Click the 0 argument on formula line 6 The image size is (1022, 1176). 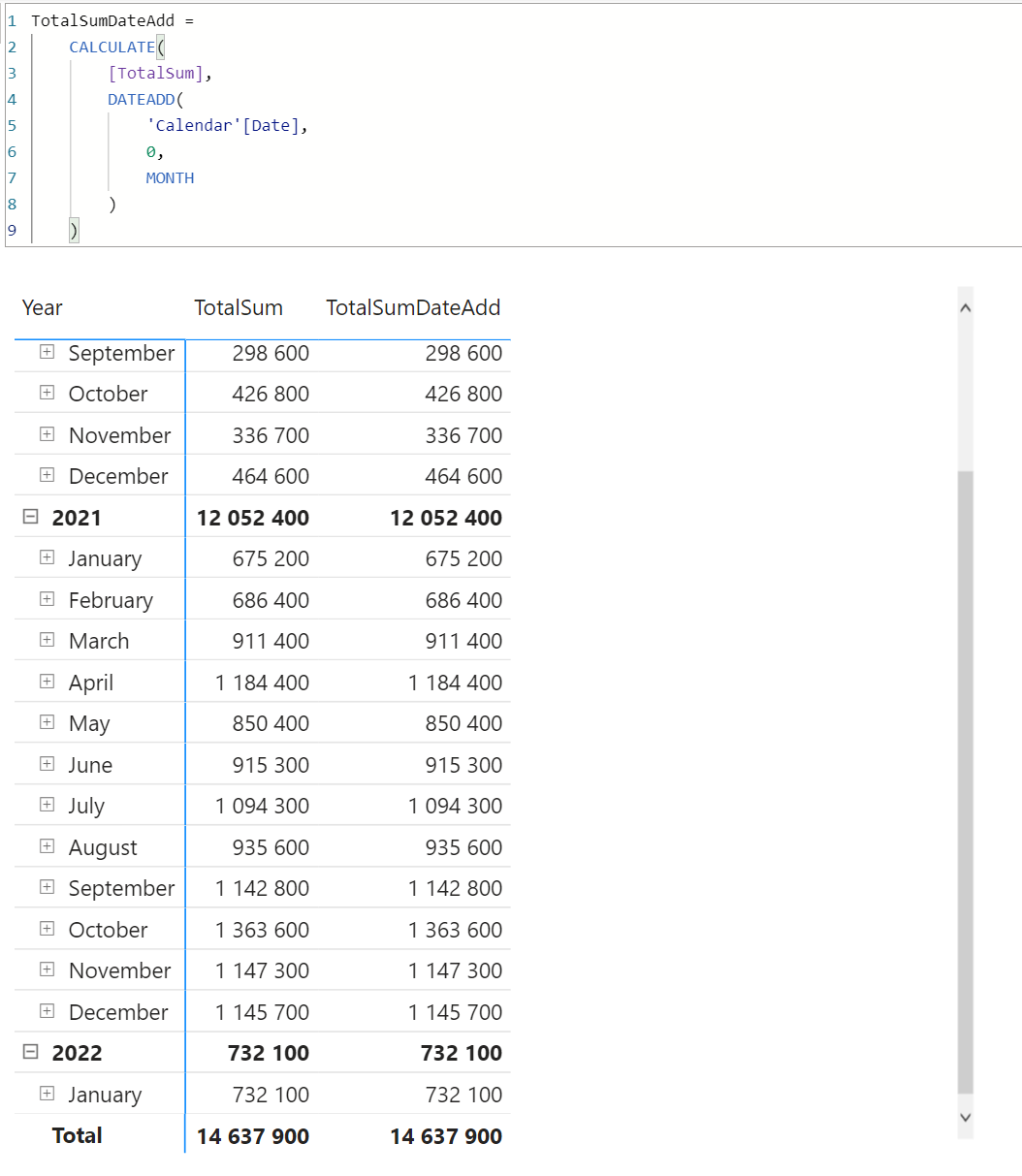150,151
